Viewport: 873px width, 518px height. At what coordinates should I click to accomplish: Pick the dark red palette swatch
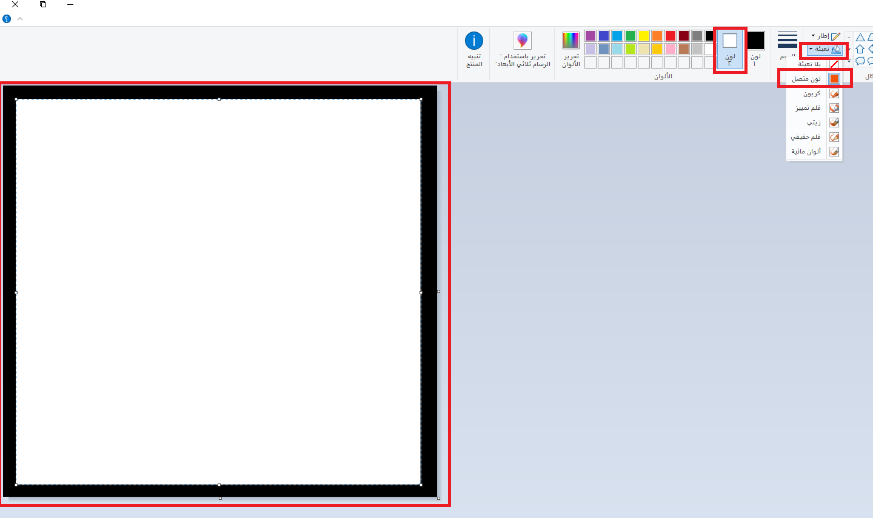tap(684, 36)
